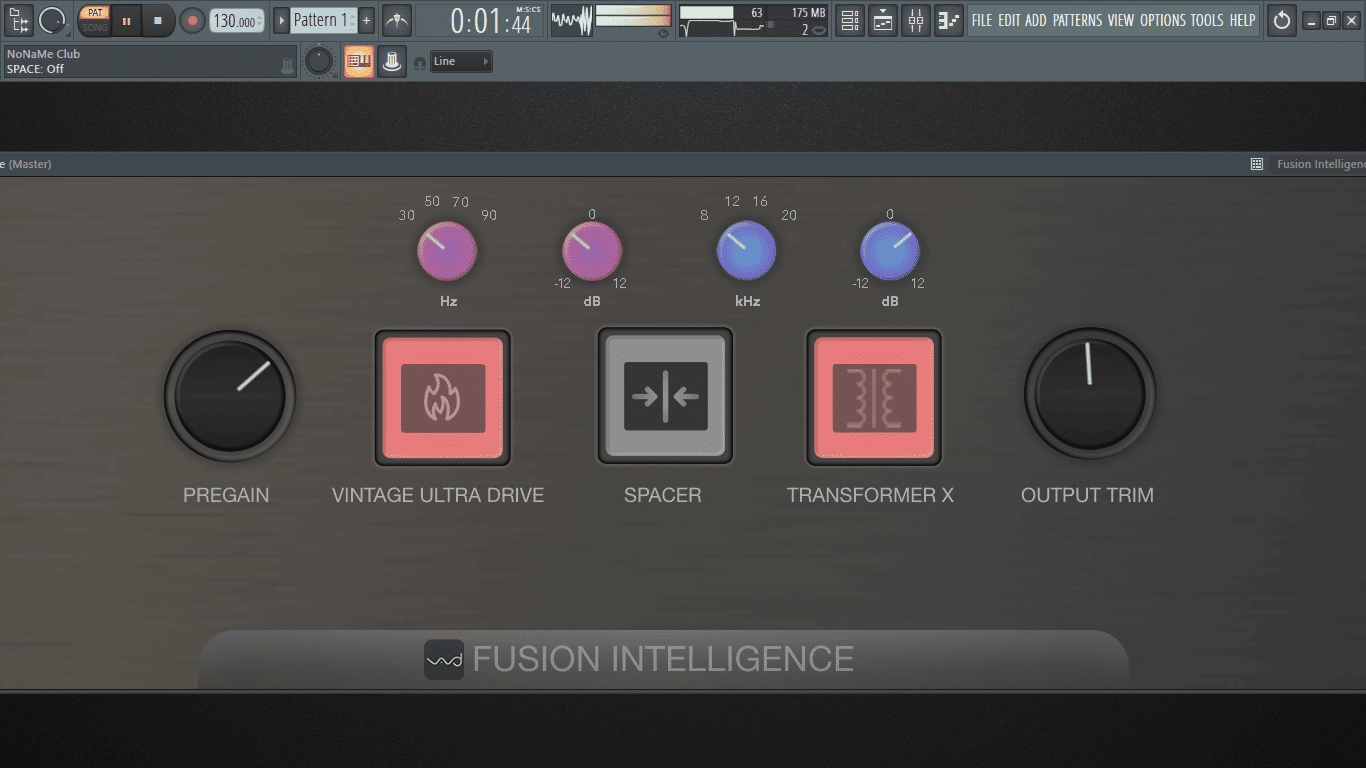The image size is (1366, 768).
Task: Open the HELP menu
Action: pyautogui.click(x=1243, y=20)
